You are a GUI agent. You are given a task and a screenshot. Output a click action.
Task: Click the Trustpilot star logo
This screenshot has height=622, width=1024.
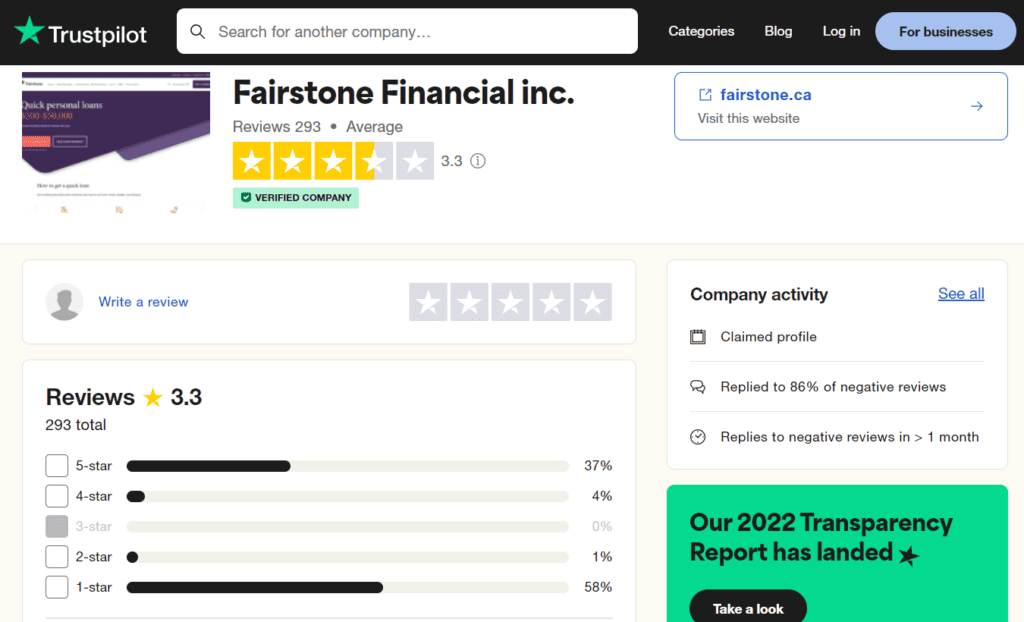tap(29, 30)
